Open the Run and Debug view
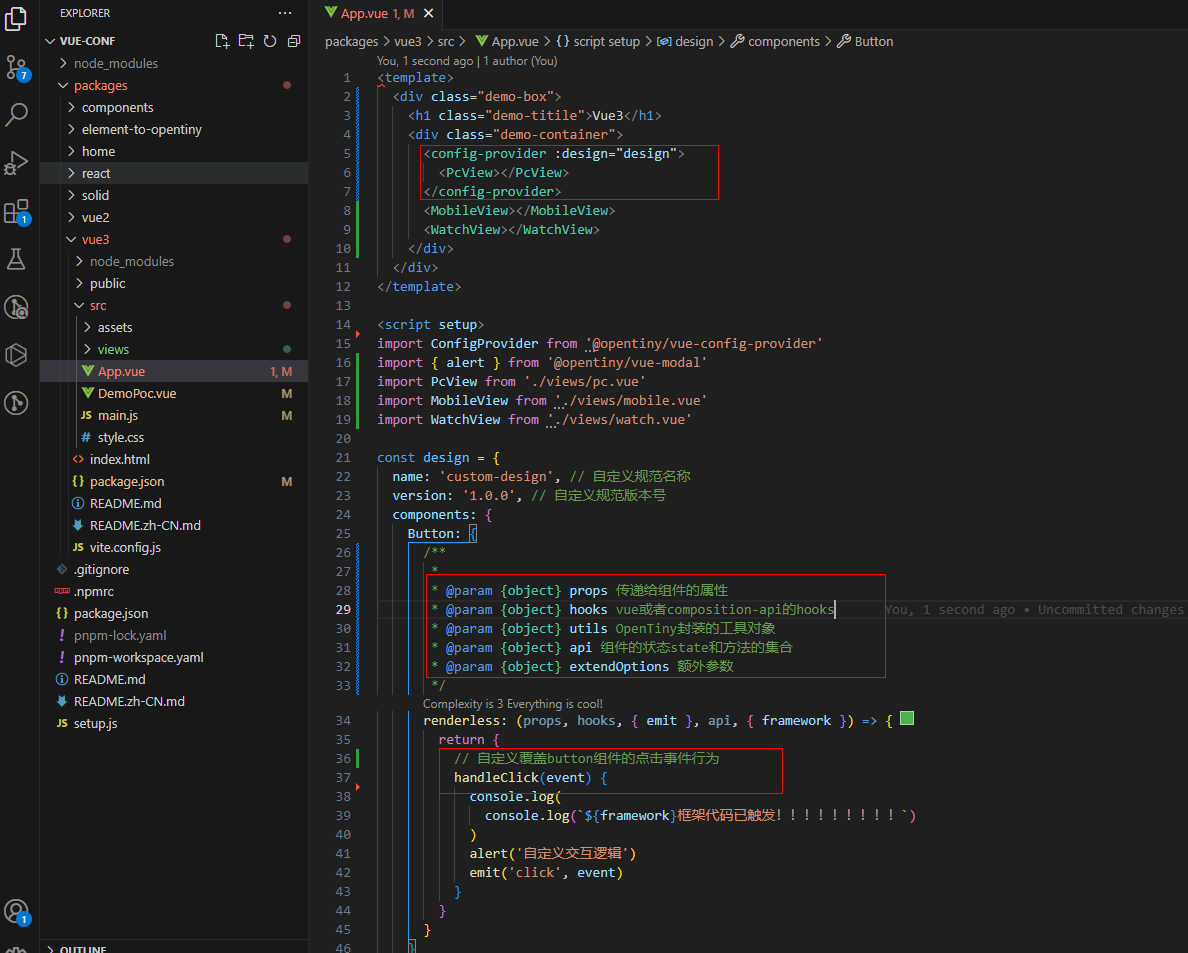This screenshot has width=1188, height=953. click(16, 163)
